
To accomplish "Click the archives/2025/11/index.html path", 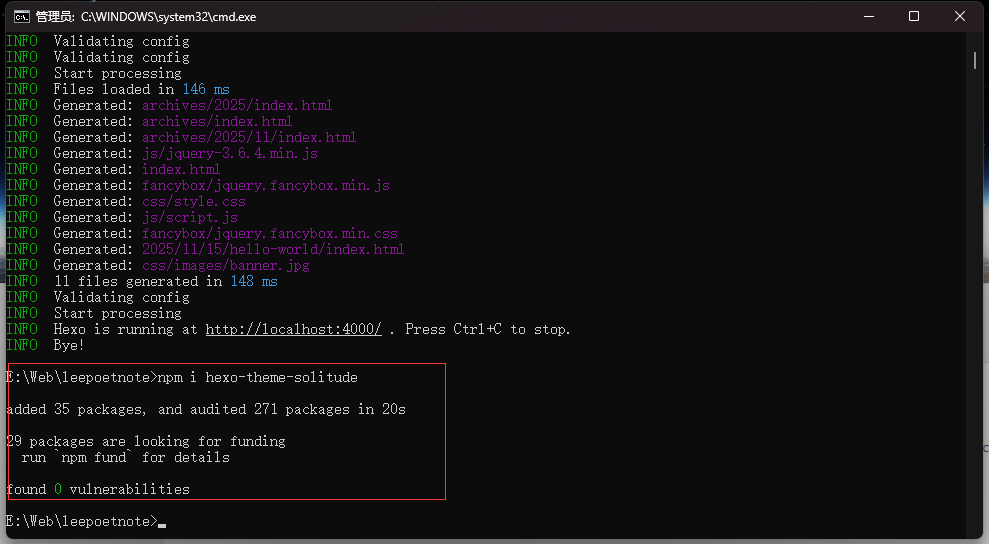I will (248, 137).
